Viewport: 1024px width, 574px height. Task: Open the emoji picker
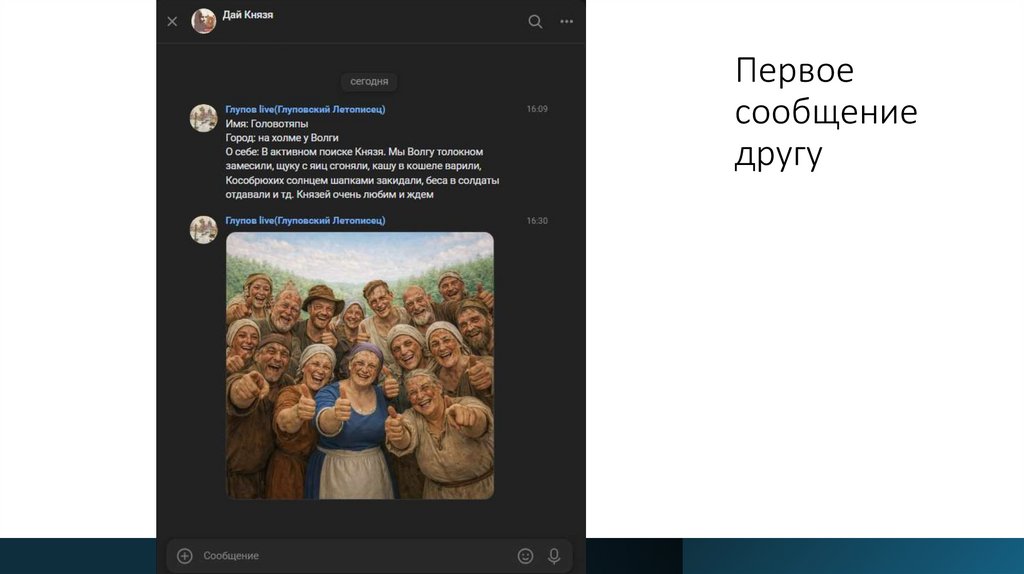point(525,556)
